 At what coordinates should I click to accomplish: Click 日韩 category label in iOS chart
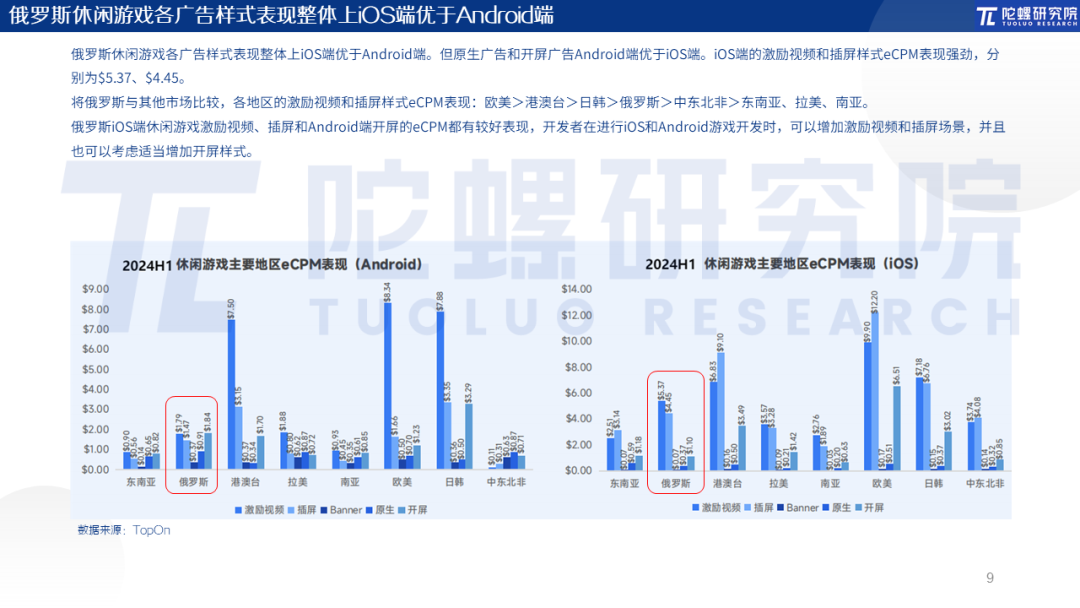coord(933,483)
